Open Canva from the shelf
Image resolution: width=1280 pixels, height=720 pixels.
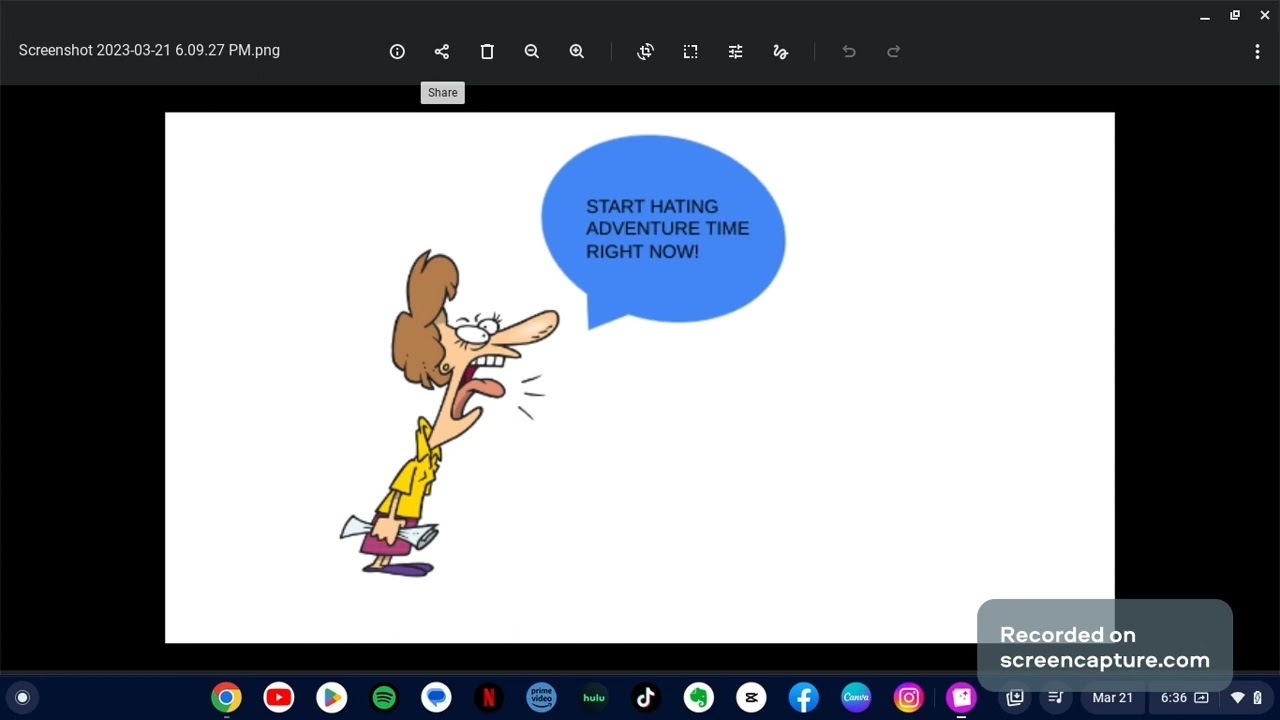click(856, 698)
